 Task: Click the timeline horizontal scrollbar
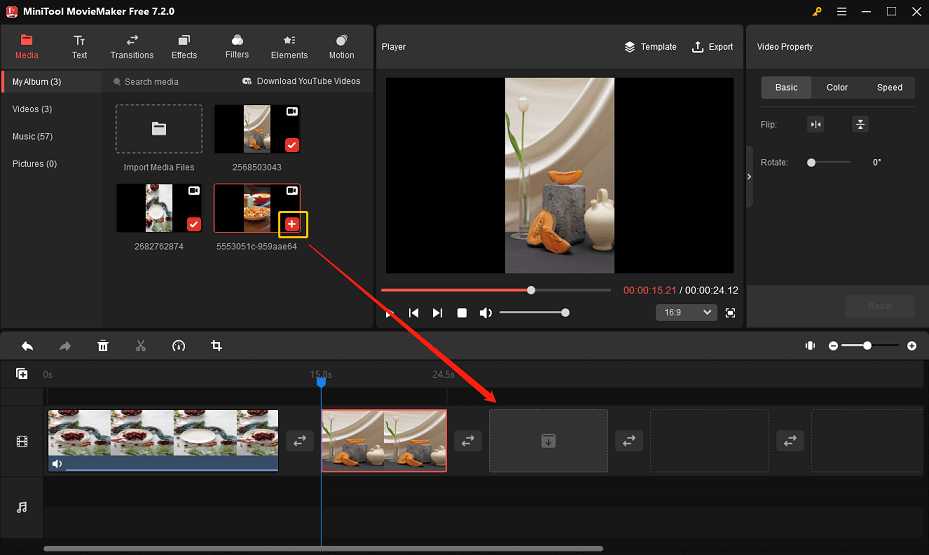coord(323,548)
